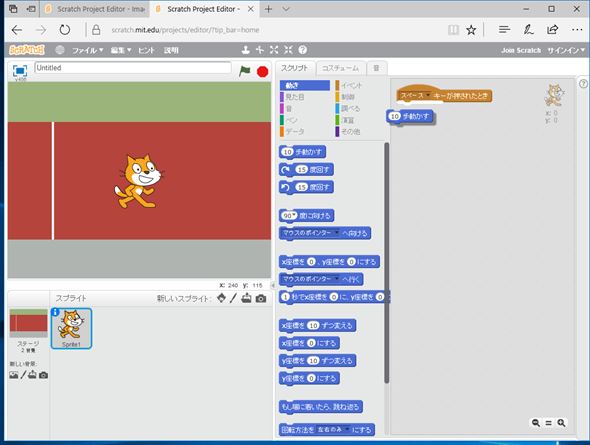The image size is (590, 445).
Task: Choose new sprite from library
Action: click(x=222, y=298)
